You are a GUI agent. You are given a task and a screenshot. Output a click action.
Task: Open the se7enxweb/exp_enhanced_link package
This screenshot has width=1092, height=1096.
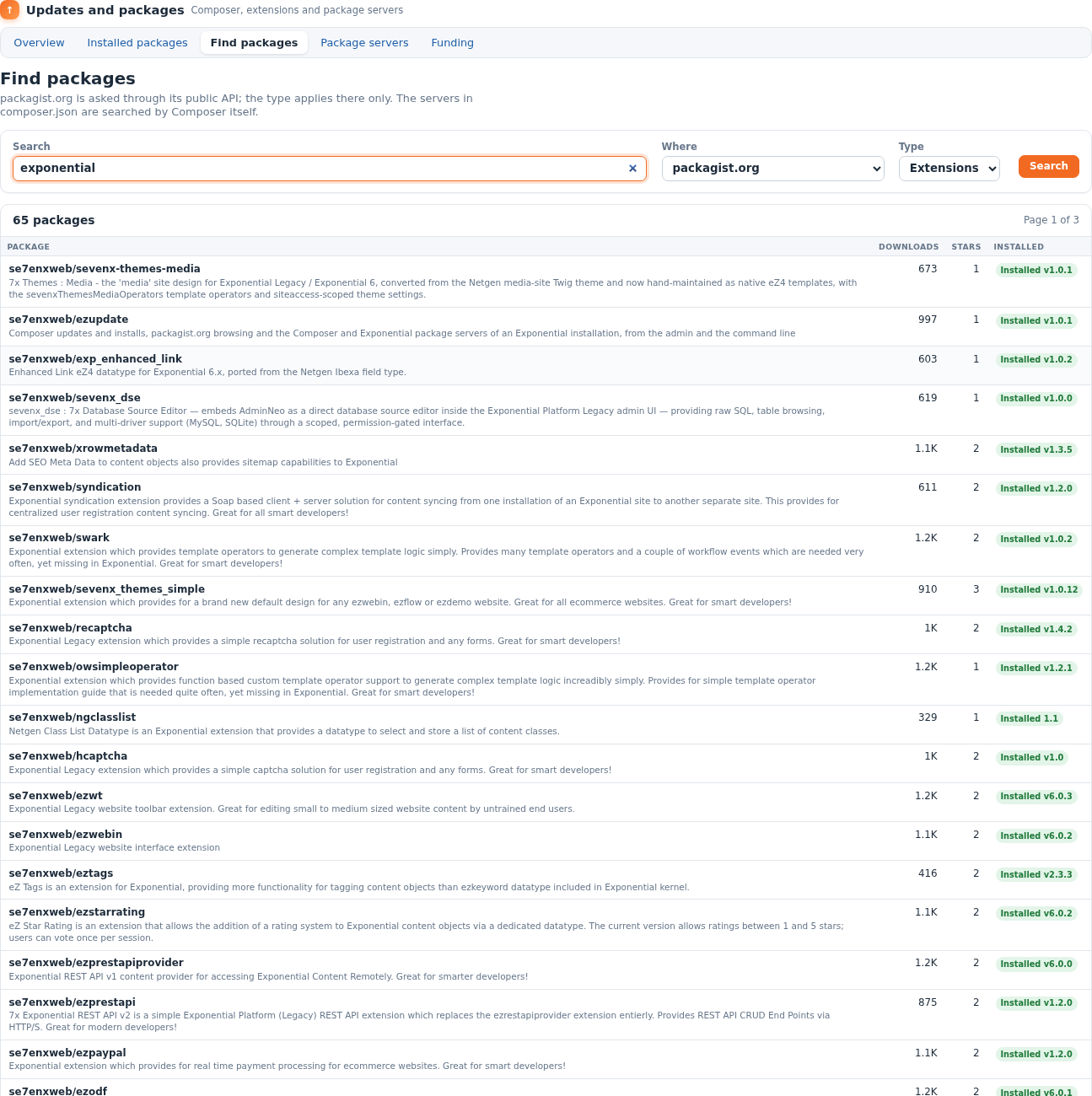pos(95,359)
